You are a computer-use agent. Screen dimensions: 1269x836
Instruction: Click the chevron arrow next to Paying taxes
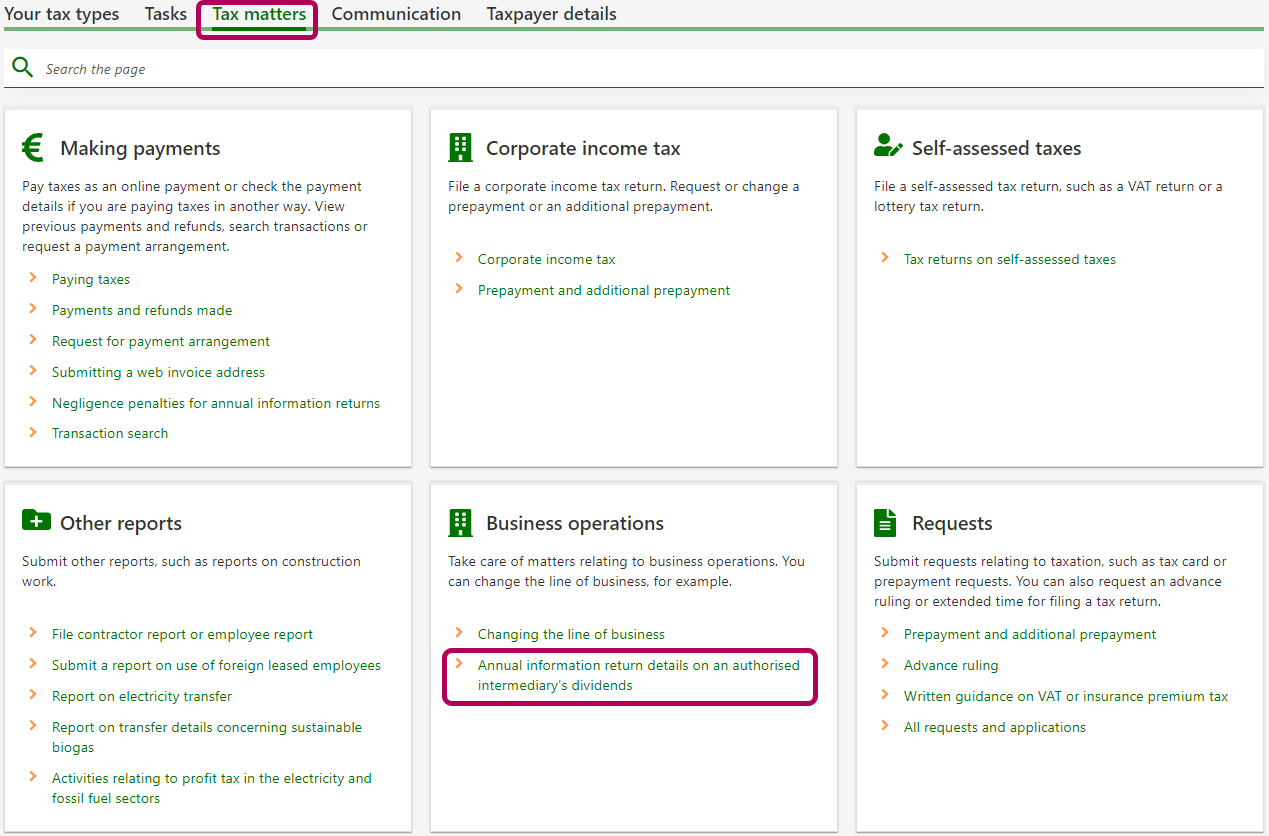click(x=33, y=278)
